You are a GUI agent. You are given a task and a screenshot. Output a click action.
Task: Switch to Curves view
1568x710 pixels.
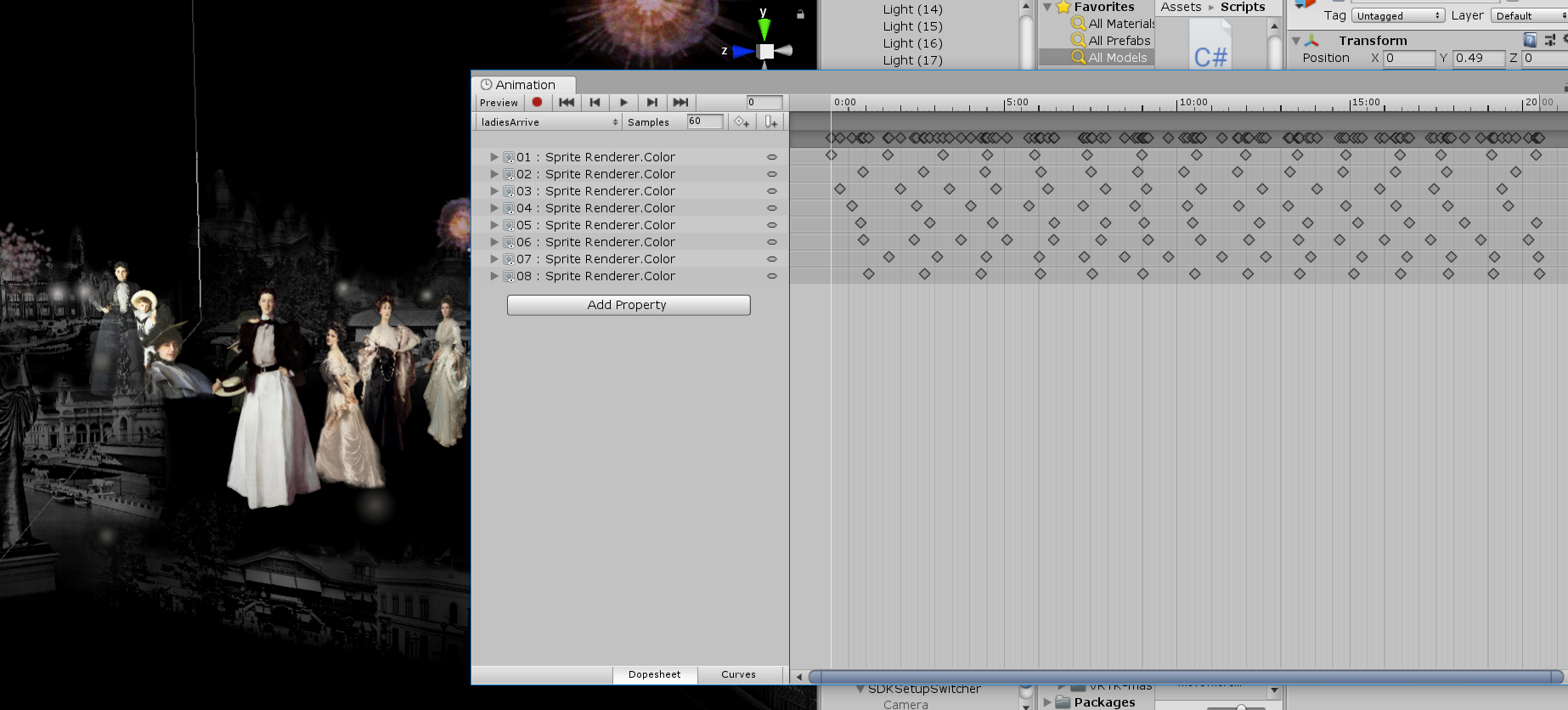[738, 674]
